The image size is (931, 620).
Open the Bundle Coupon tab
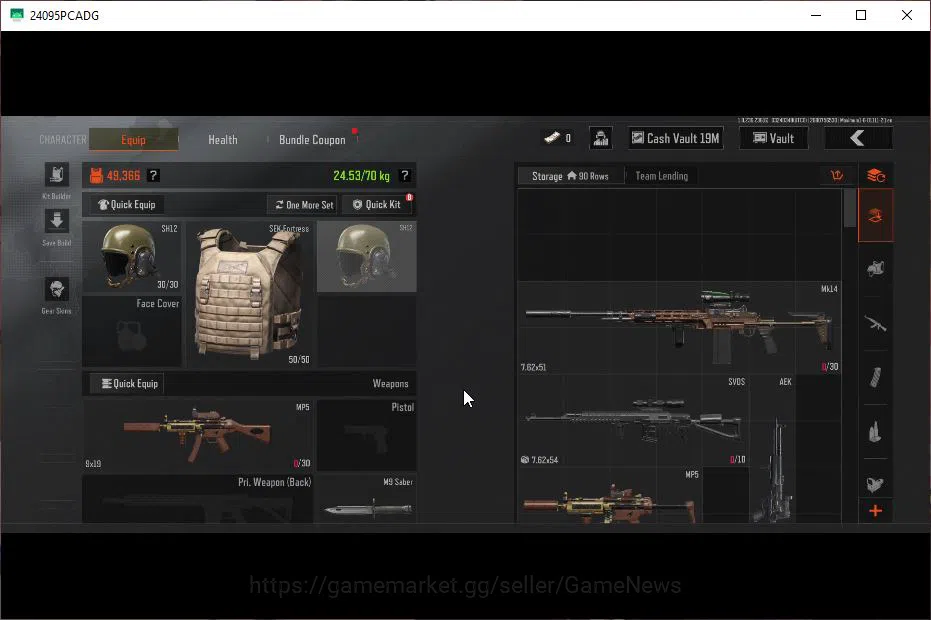tap(312, 140)
